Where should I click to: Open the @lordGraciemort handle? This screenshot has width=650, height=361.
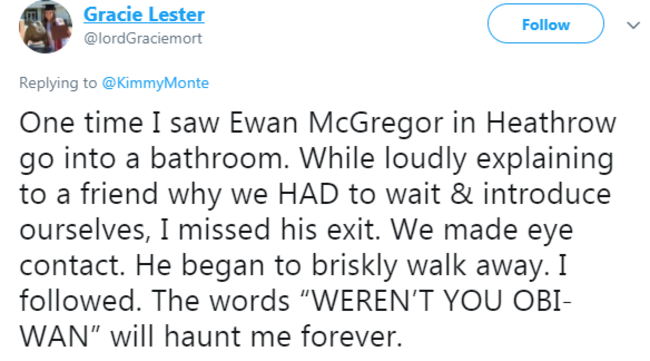(143, 39)
